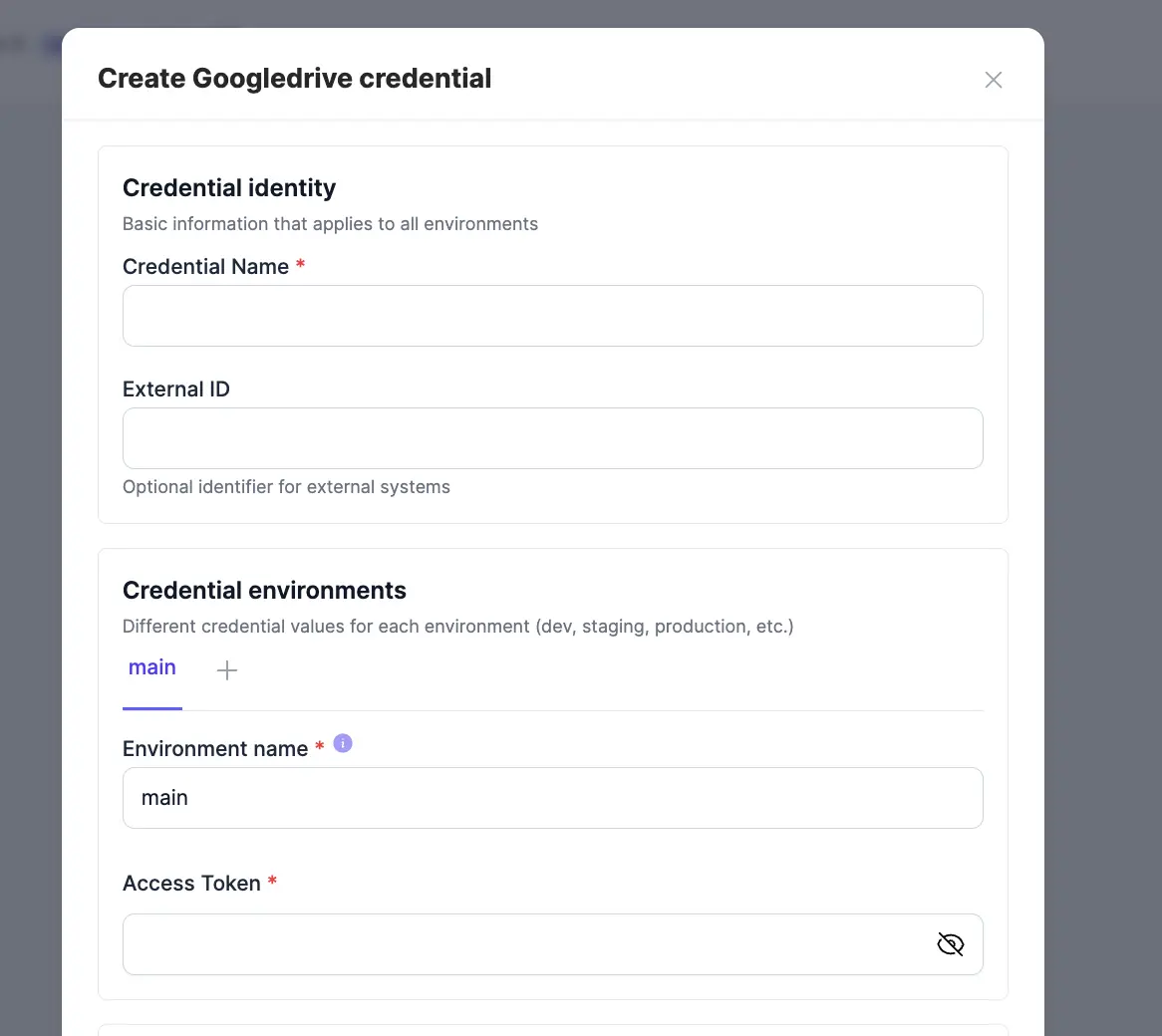Viewport: 1162px width, 1036px height.
Task: Click 'Basic information that applies to all environments'
Action: 331,224
